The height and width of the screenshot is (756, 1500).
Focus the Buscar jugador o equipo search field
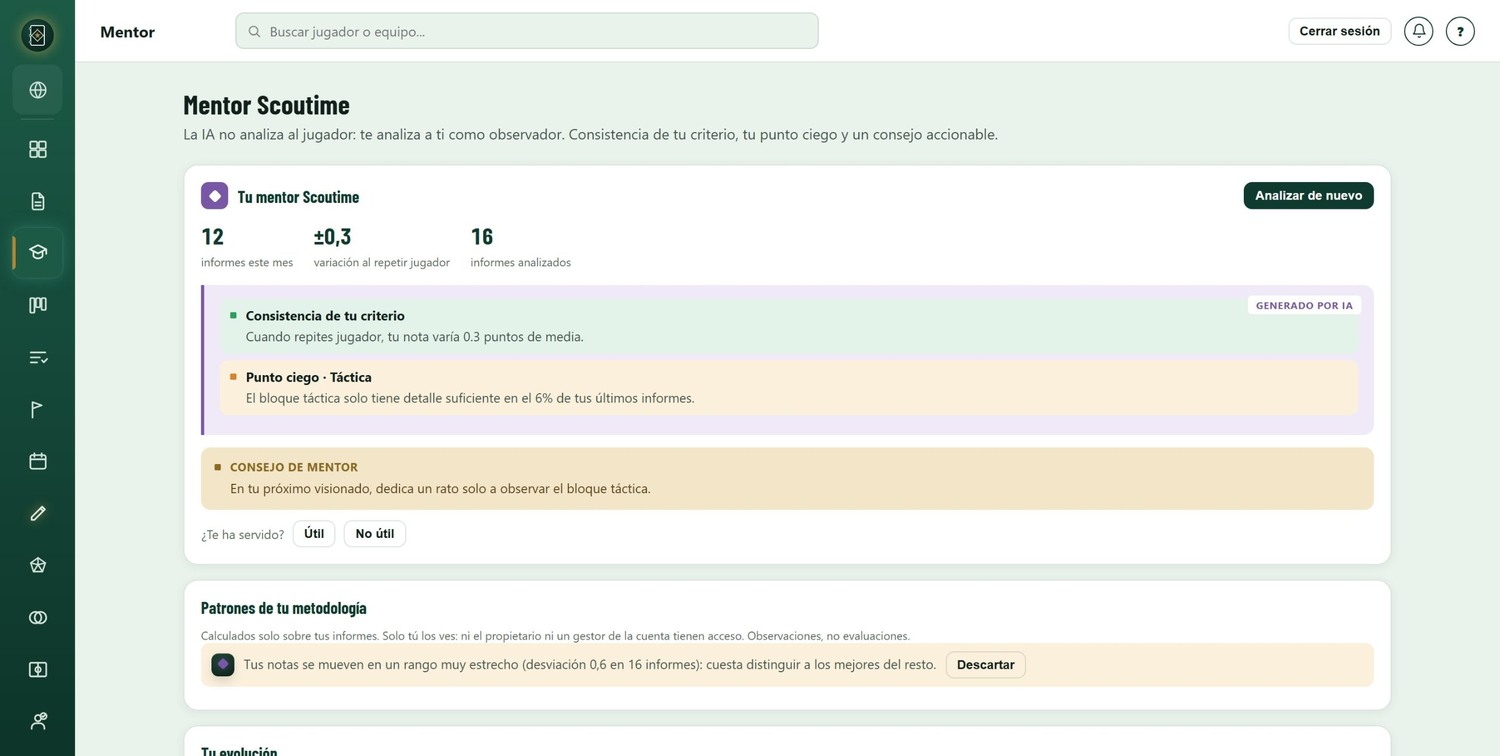coord(527,31)
